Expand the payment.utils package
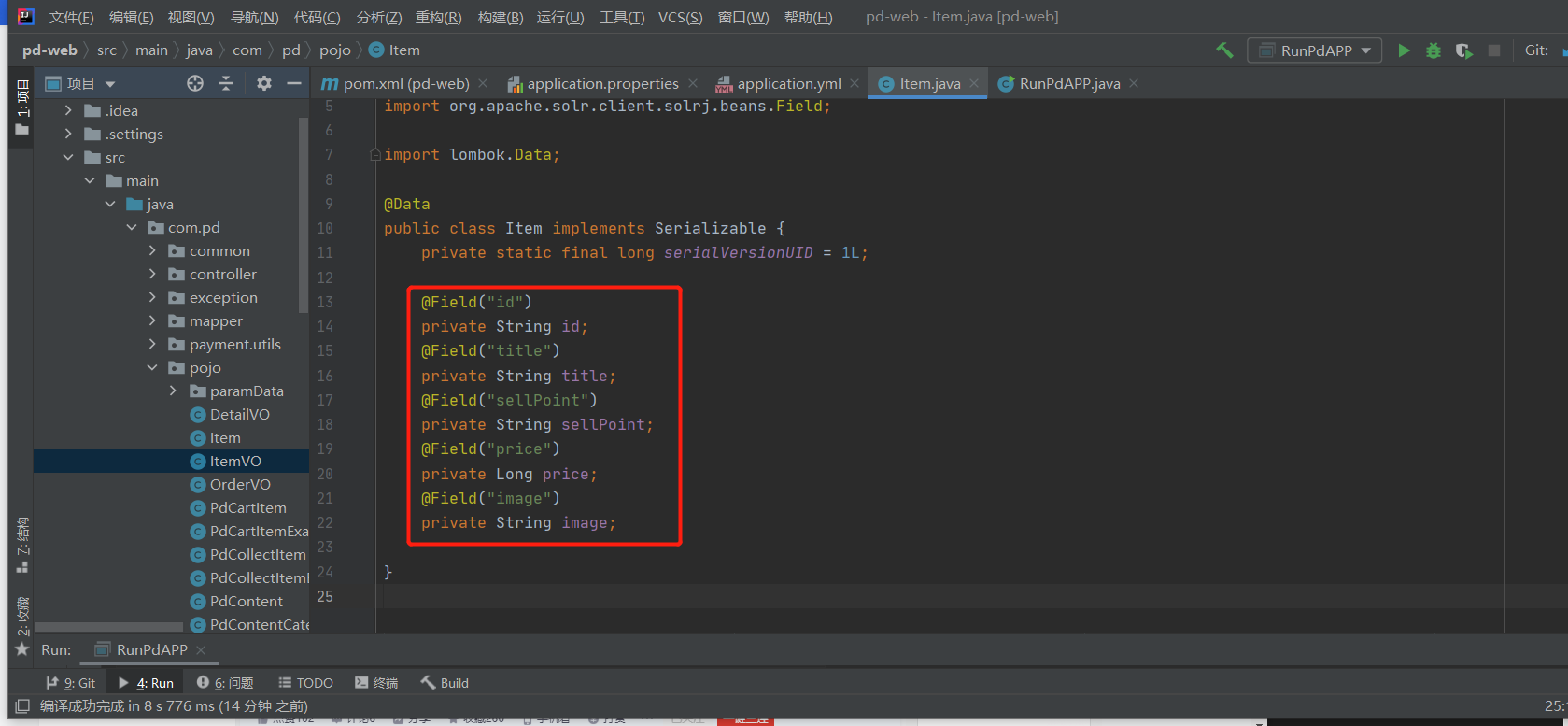The width and height of the screenshot is (1568, 726). [x=152, y=344]
